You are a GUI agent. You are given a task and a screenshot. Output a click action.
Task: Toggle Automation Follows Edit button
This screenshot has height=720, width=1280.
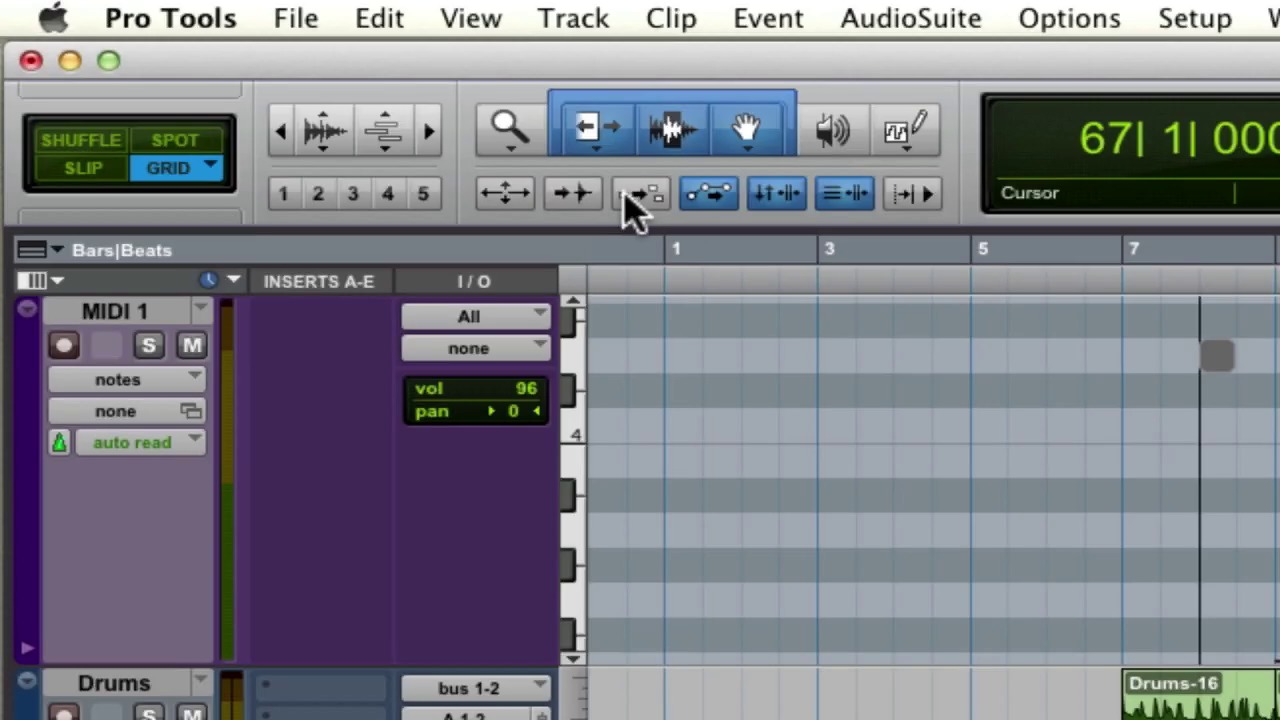pyautogui.click(x=709, y=194)
